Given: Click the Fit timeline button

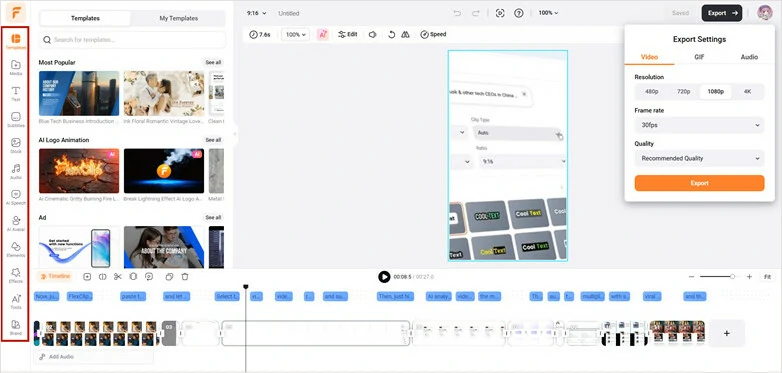Looking at the screenshot, I should click(x=767, y=277).
